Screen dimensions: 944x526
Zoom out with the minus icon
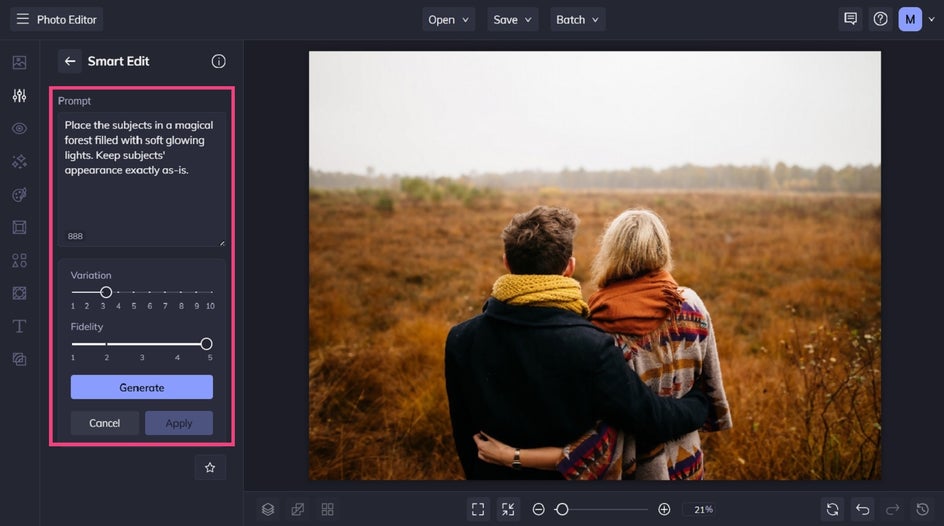click(539, 510)
